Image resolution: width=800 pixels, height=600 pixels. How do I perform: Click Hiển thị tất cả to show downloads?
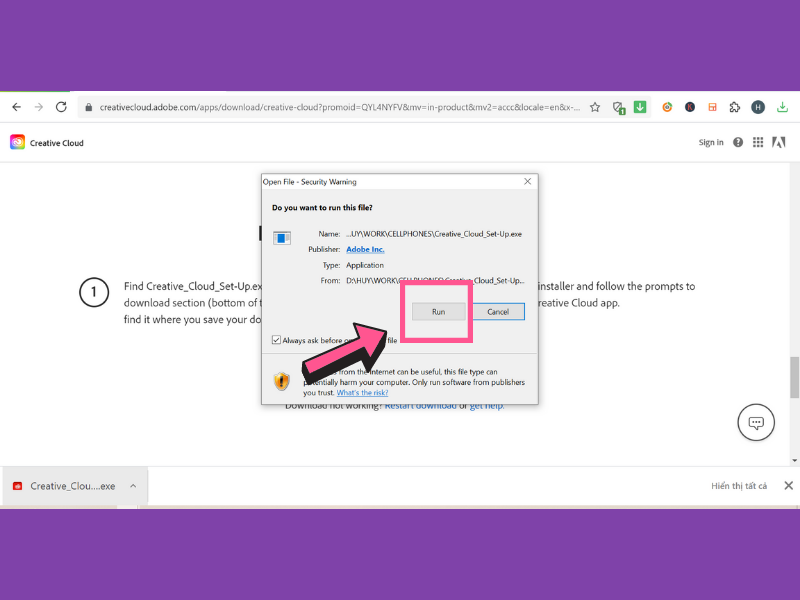tap(739, 486)
